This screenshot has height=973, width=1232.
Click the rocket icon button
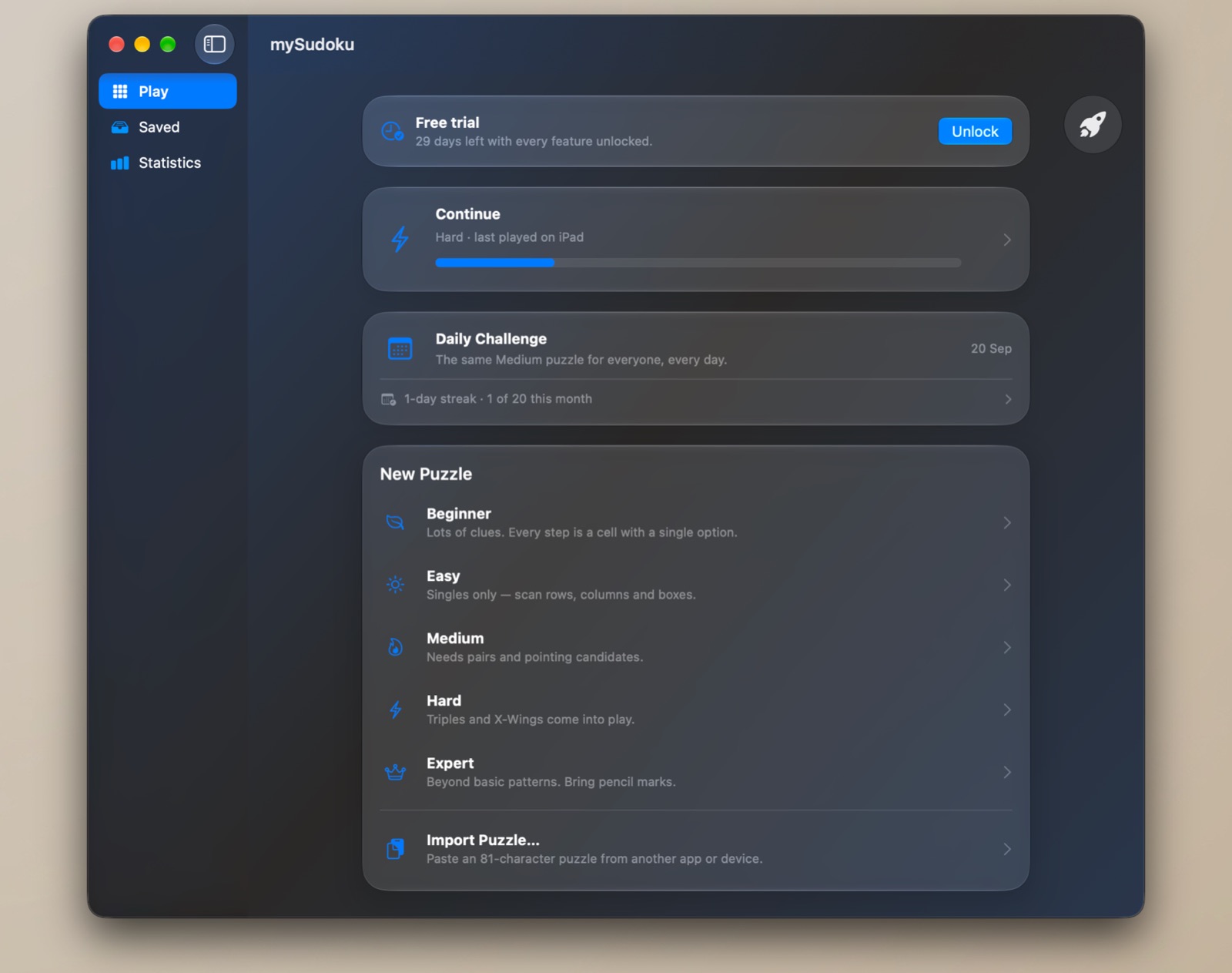pyautogui.click(x=1093, y=125)
